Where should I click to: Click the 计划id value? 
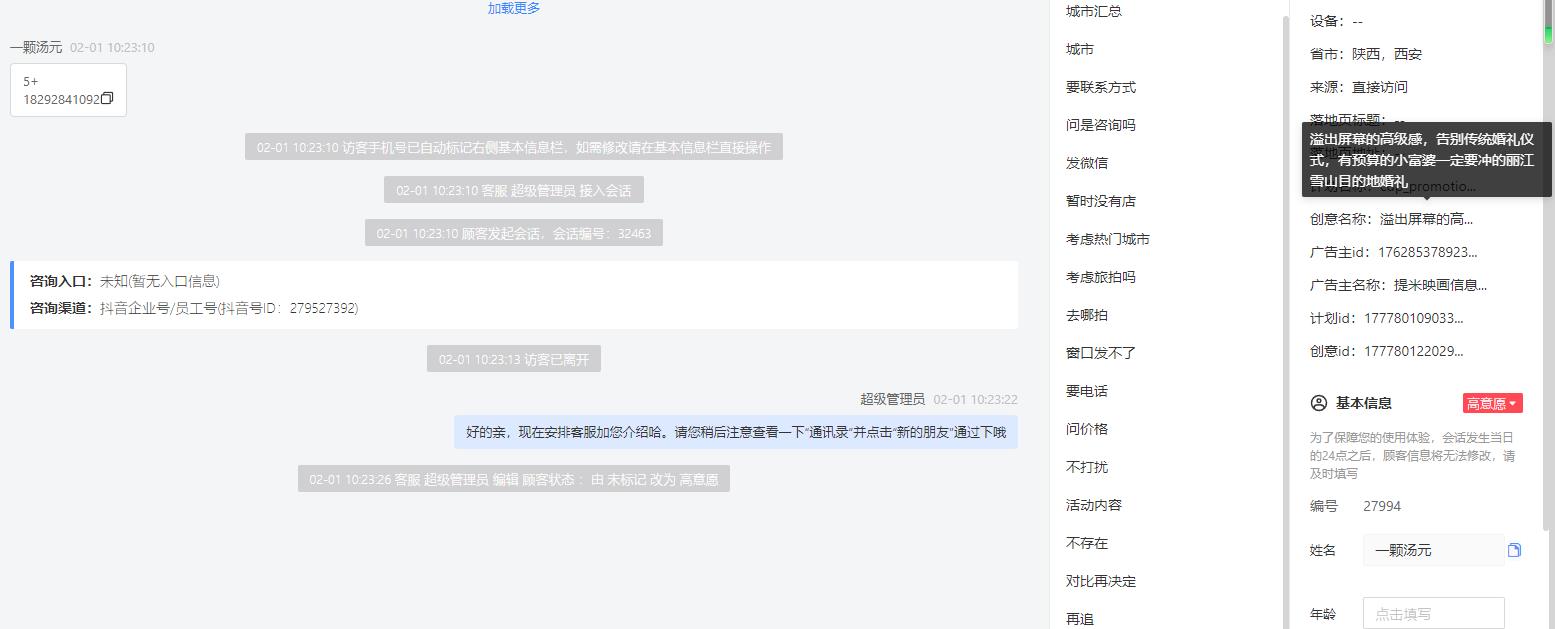1414,318
